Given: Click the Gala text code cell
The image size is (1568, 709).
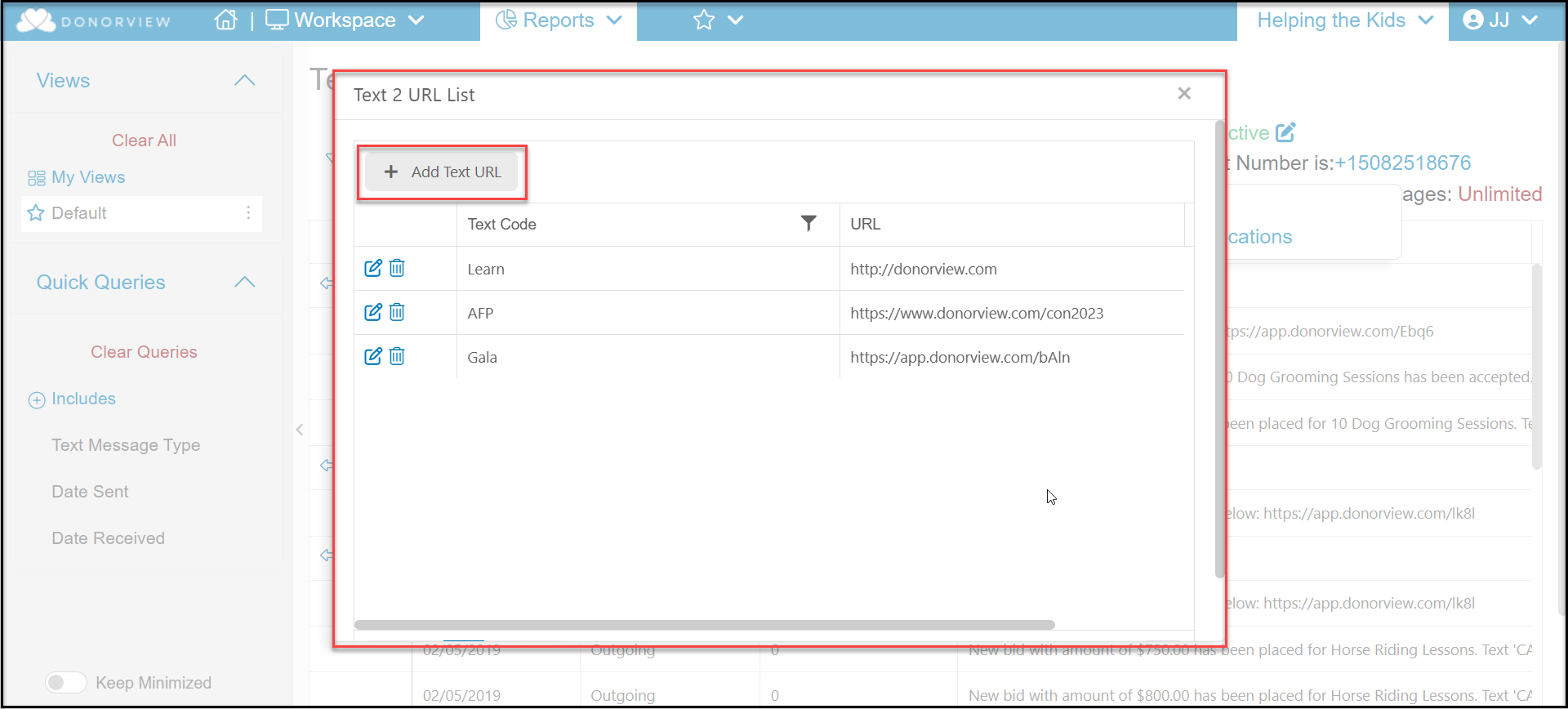Looking at the screenshot, I should (648, 357).
